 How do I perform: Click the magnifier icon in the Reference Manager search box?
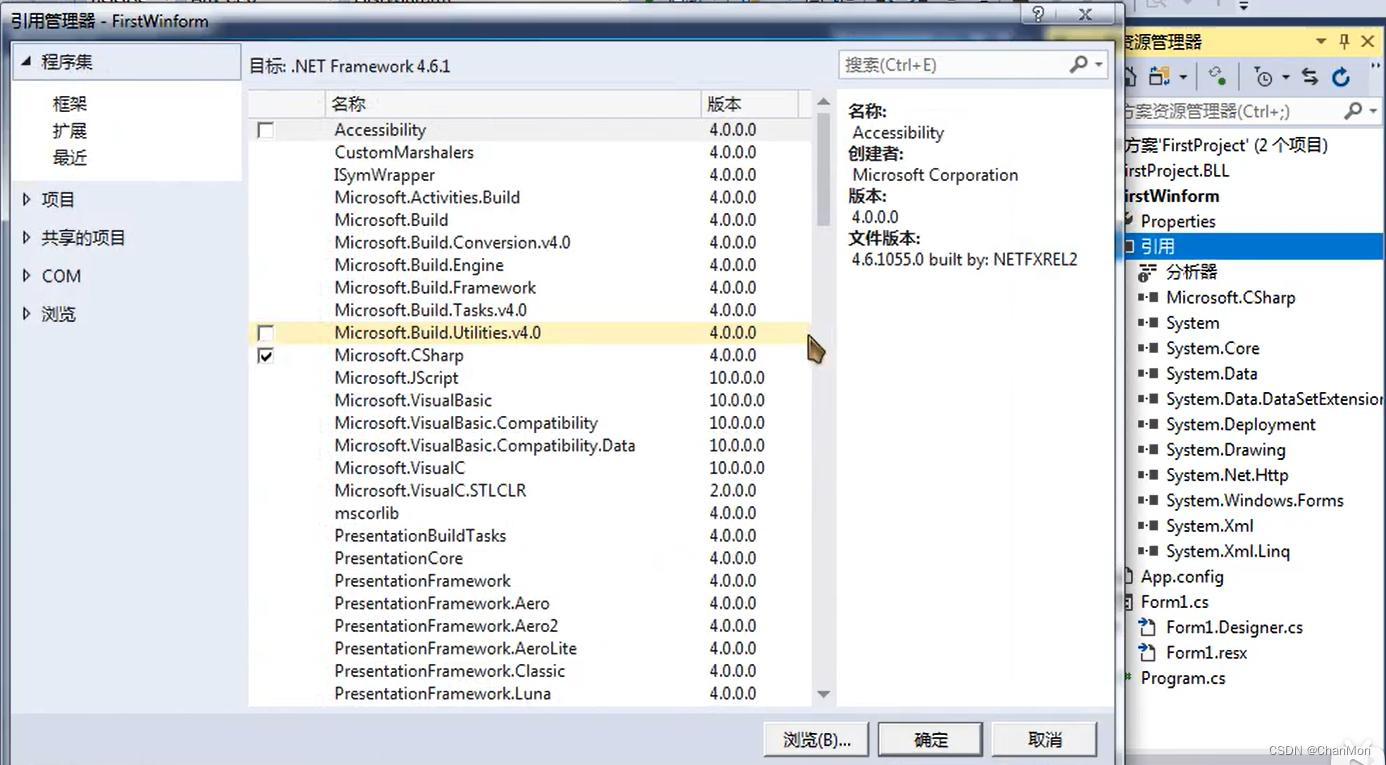(x=1079, y=64)
